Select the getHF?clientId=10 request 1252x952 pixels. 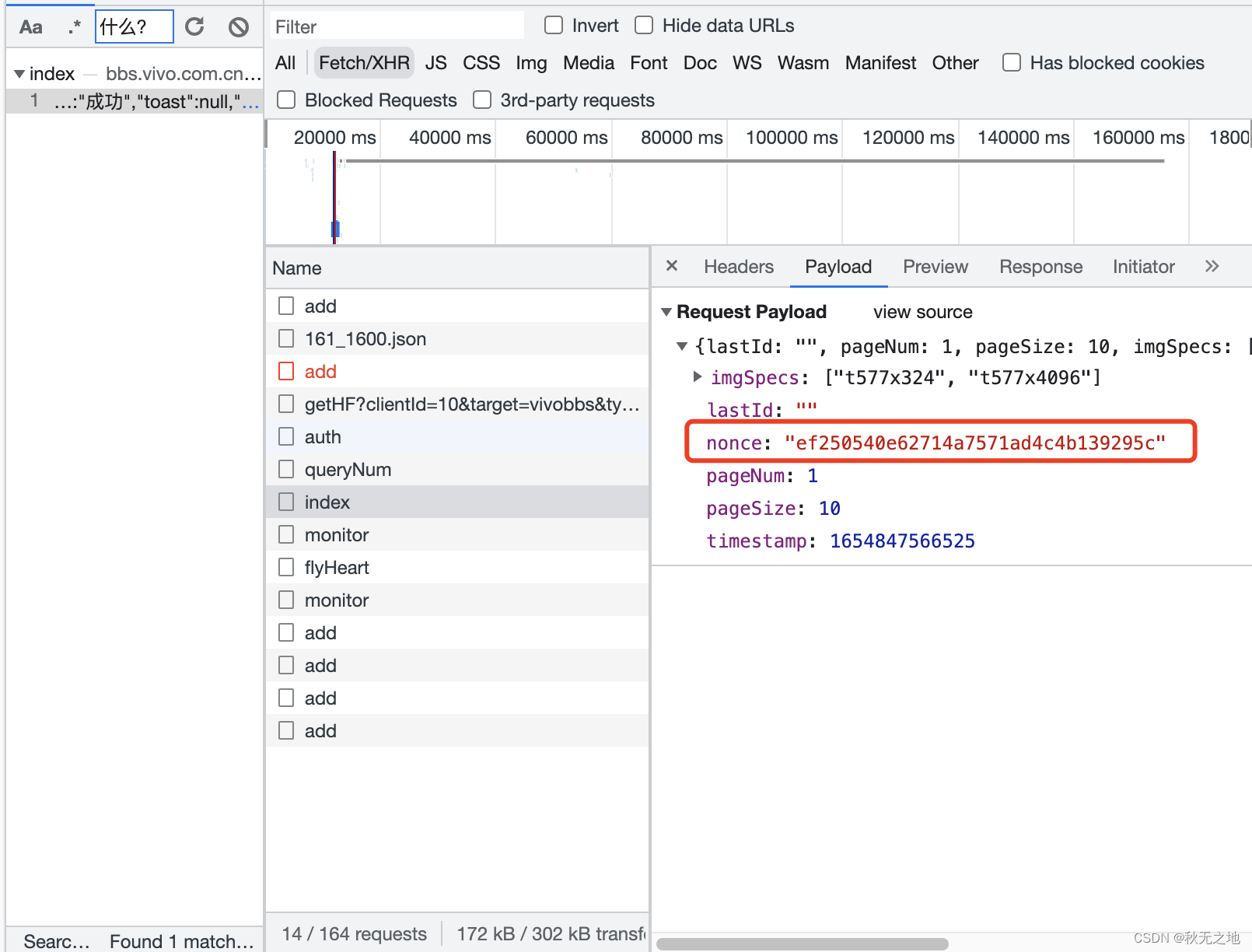[x=457, y=404]
